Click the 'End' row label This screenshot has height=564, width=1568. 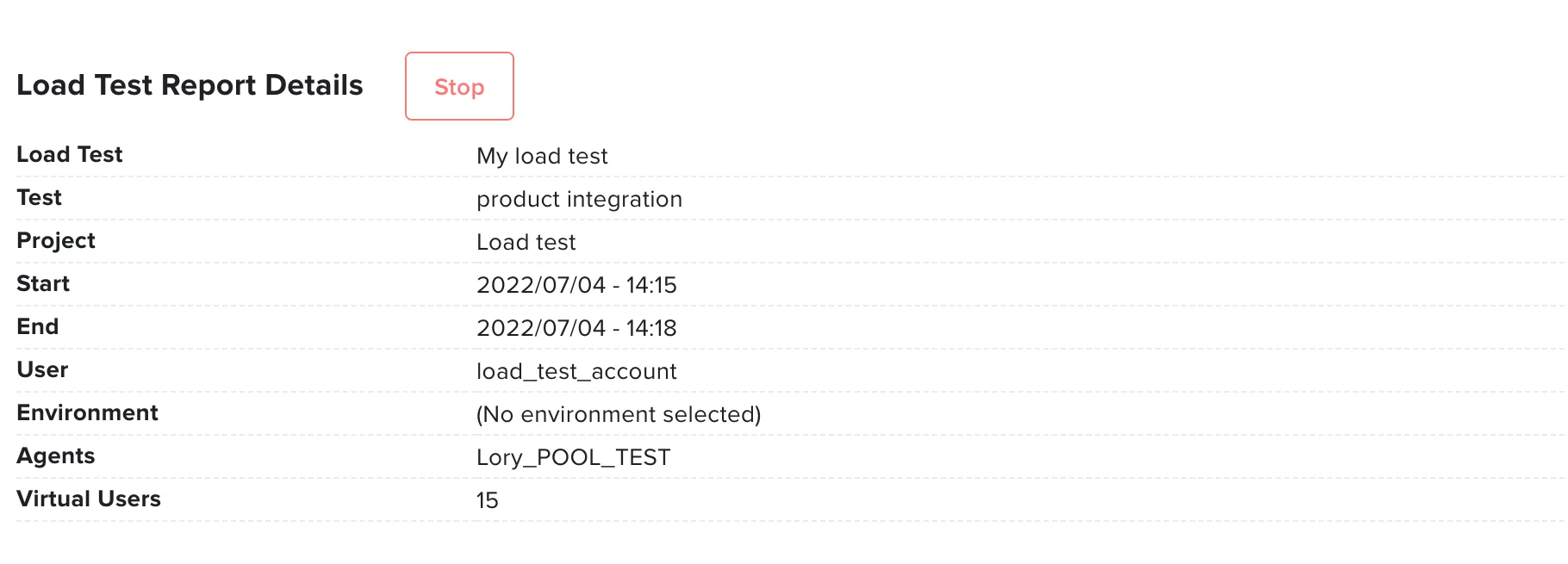click(x=36, y=327)
